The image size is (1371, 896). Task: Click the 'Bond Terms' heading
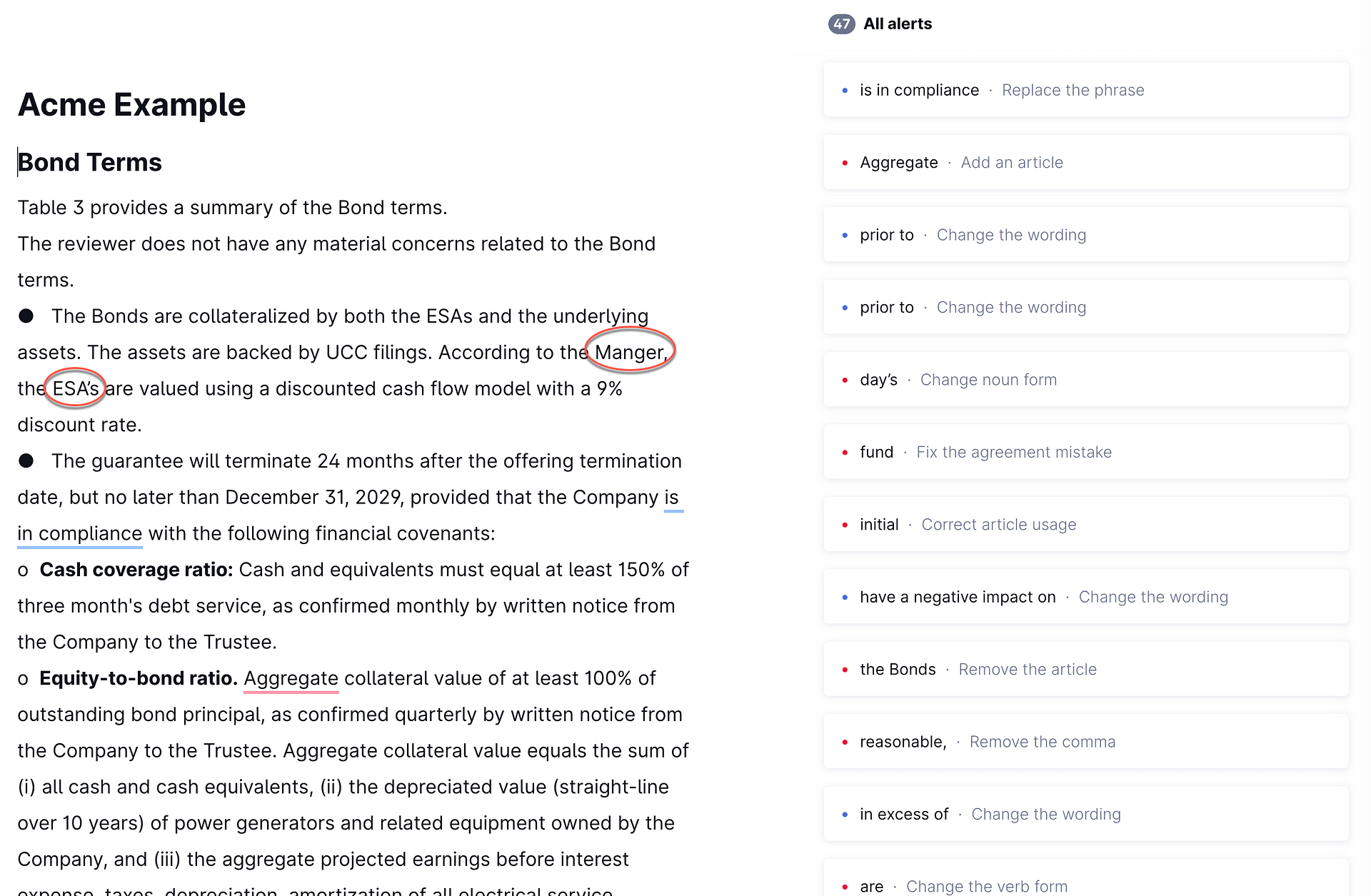pyautogui.click(x=90, y=162)
